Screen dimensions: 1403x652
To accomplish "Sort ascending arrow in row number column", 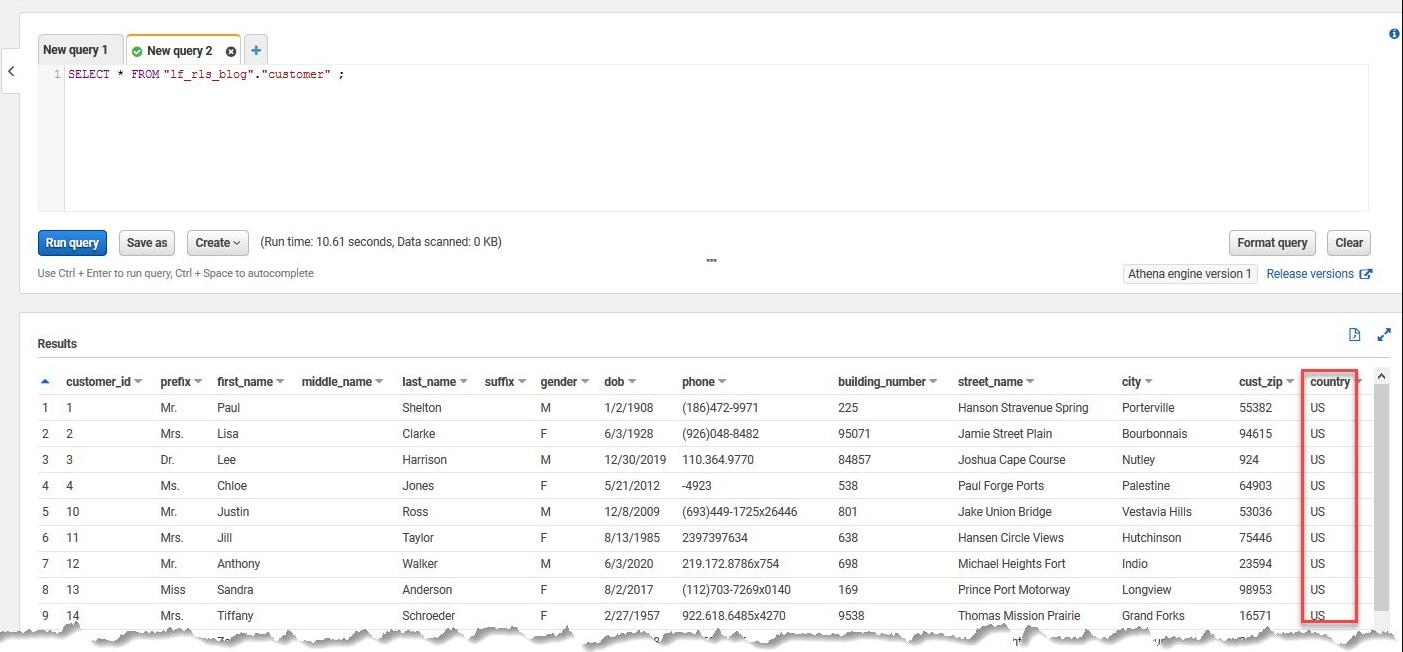I will (x=45, y=381).
